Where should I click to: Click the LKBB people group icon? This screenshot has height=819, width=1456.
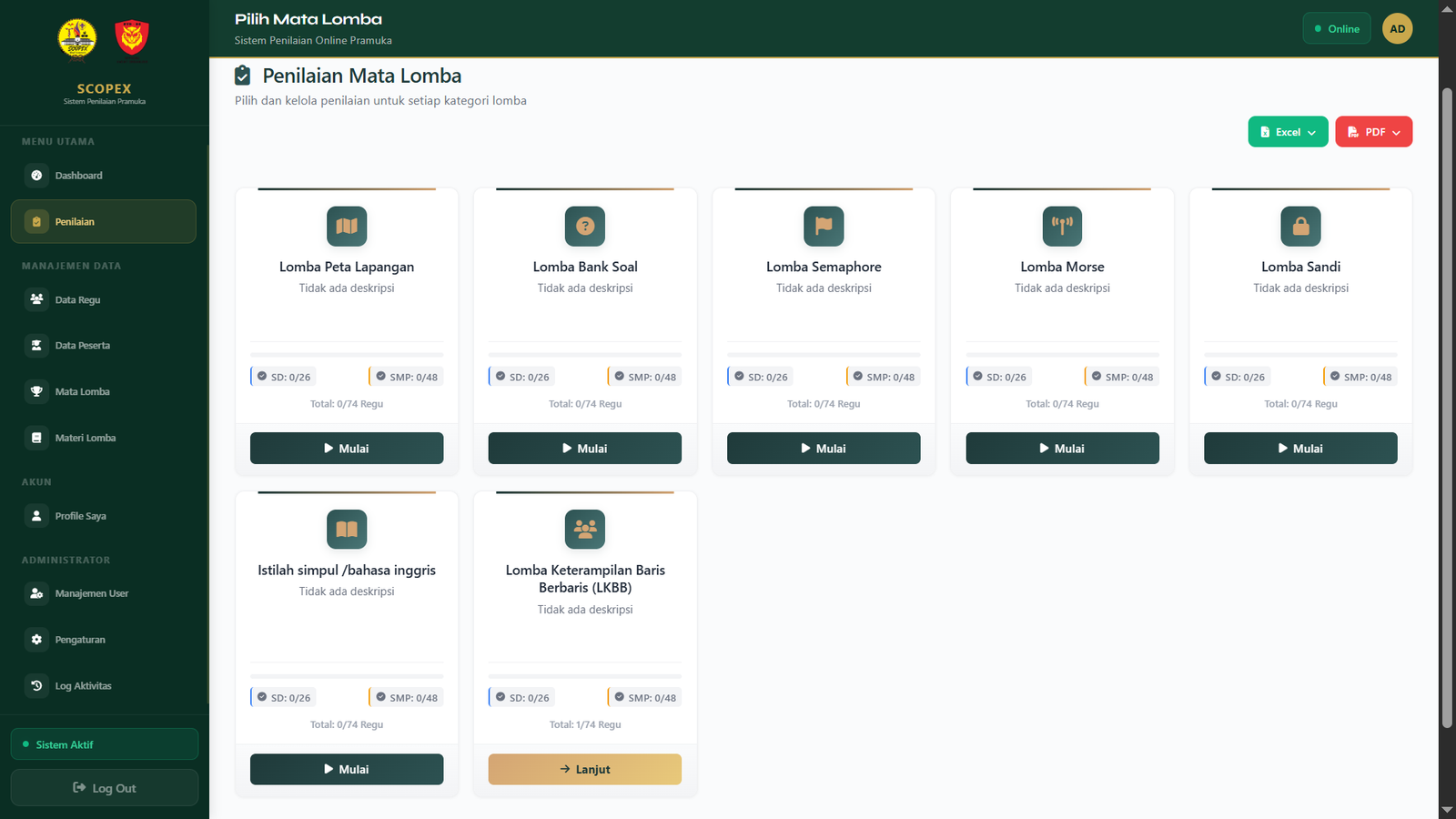(585, 529)
